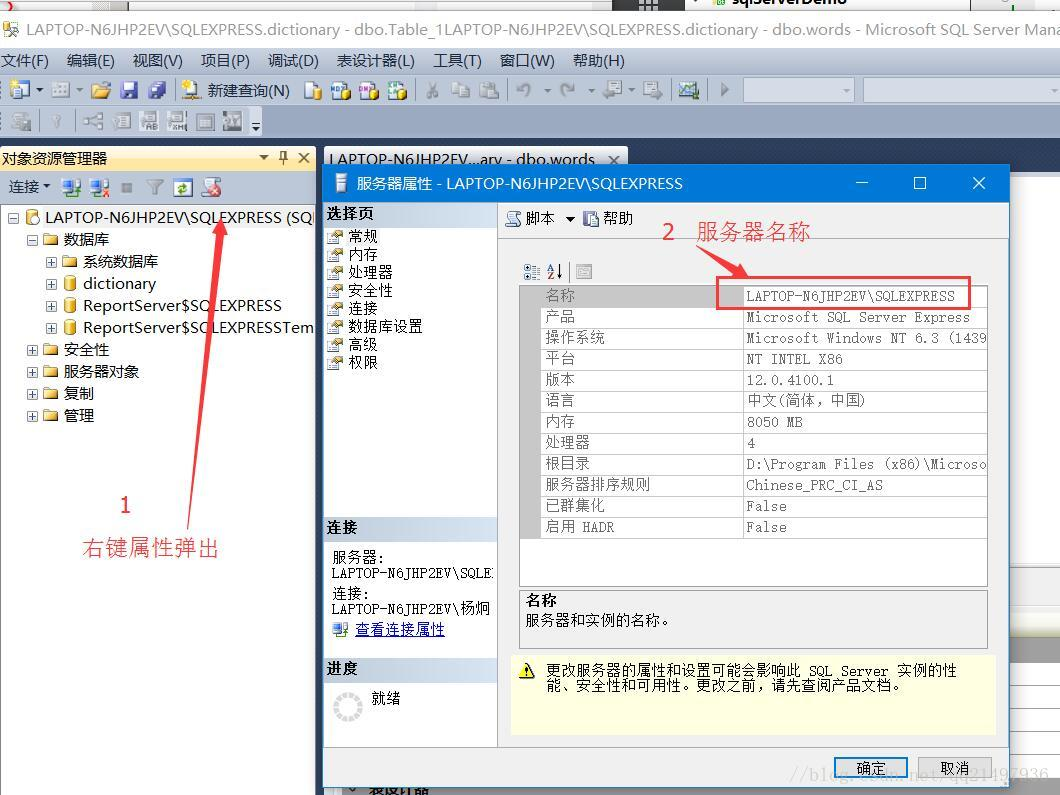
Task: Click the save all icon
Action: pos(157,89)
